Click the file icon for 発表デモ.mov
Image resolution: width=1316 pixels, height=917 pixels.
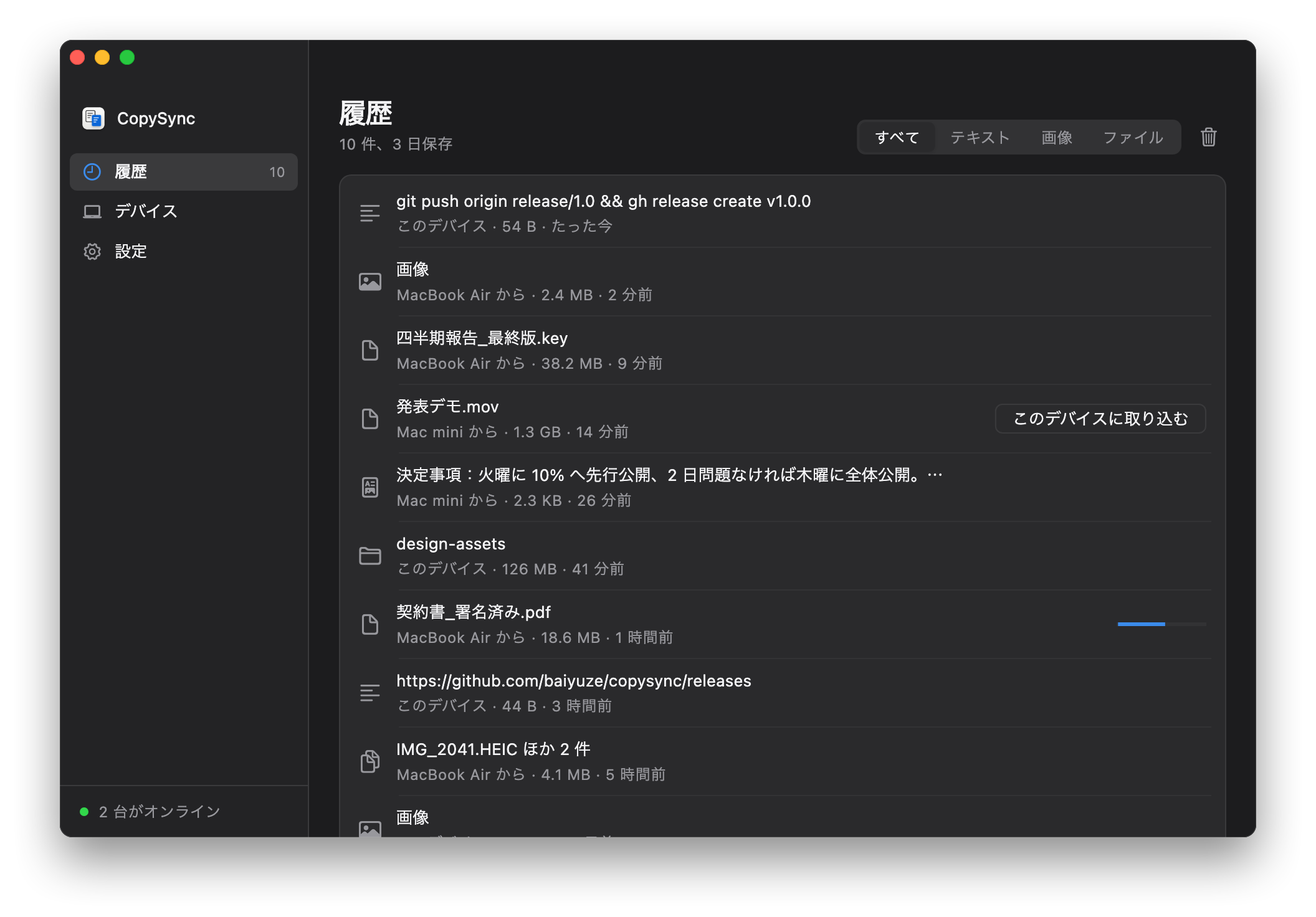[x=370, y=419]
